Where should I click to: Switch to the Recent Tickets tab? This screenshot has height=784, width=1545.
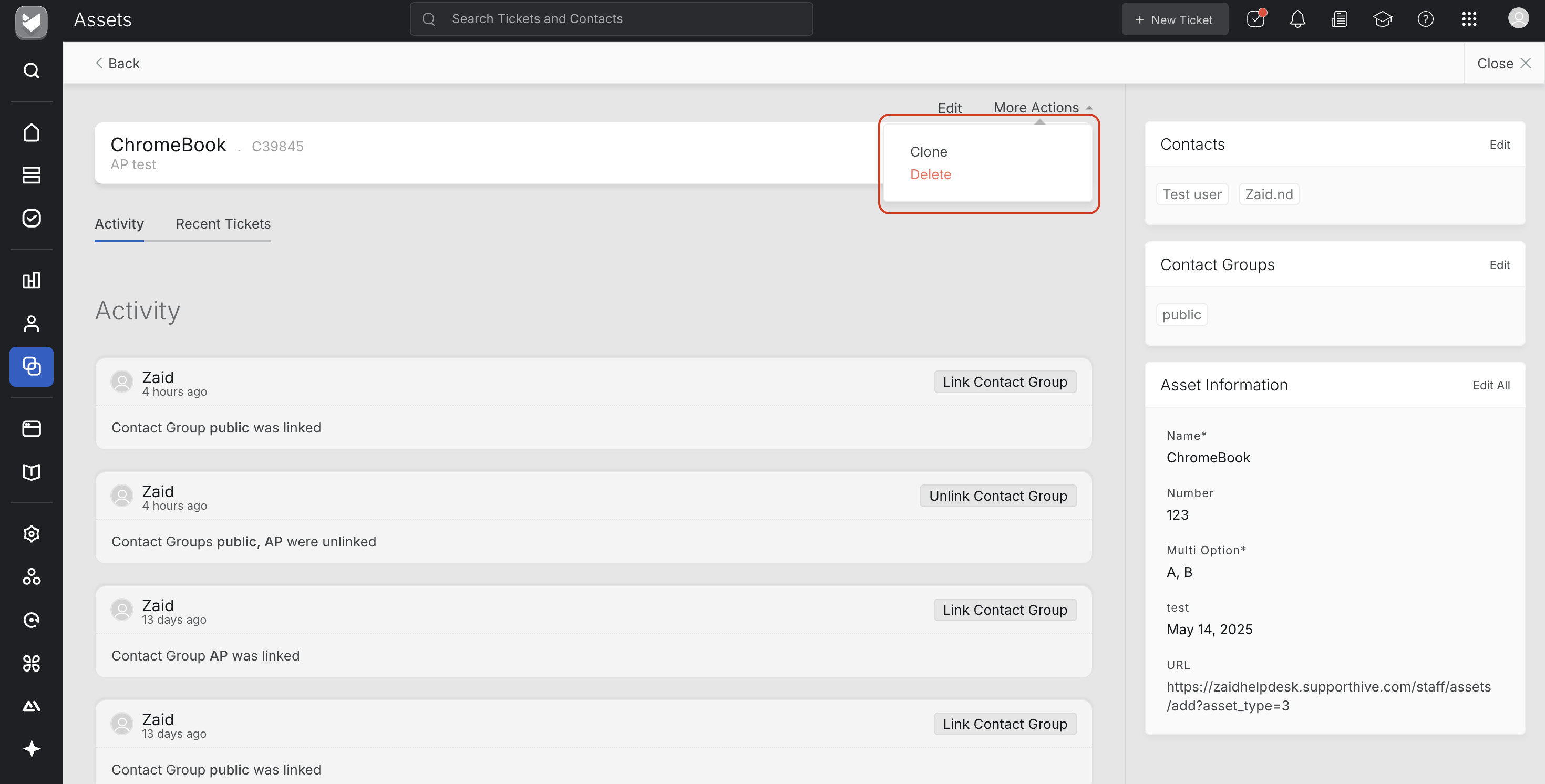223,224
